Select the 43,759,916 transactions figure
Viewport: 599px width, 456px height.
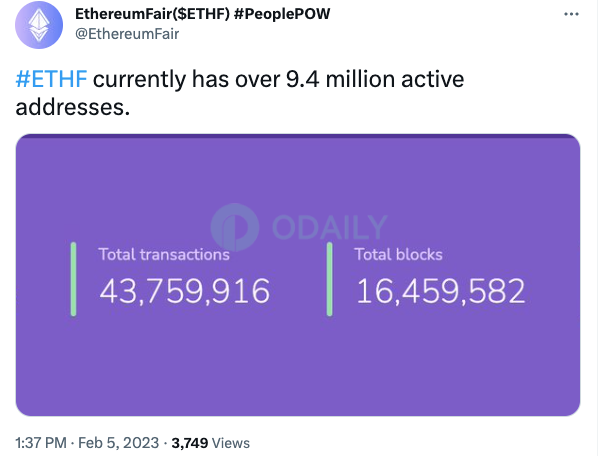click(185, 291)
